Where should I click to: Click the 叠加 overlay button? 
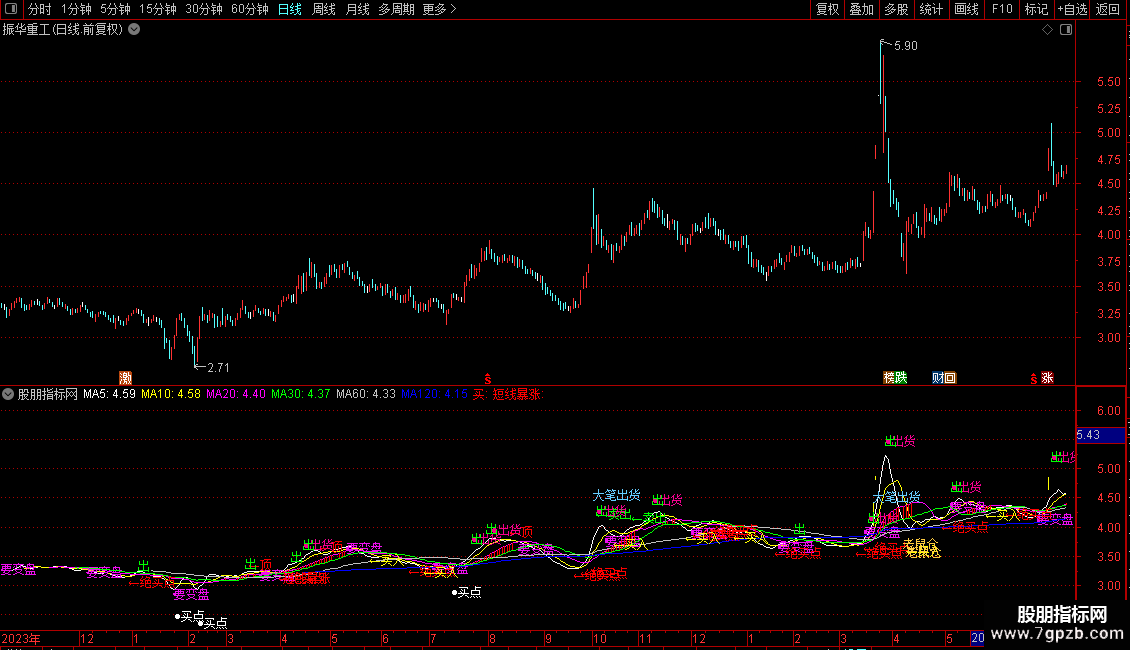point(861,9)
